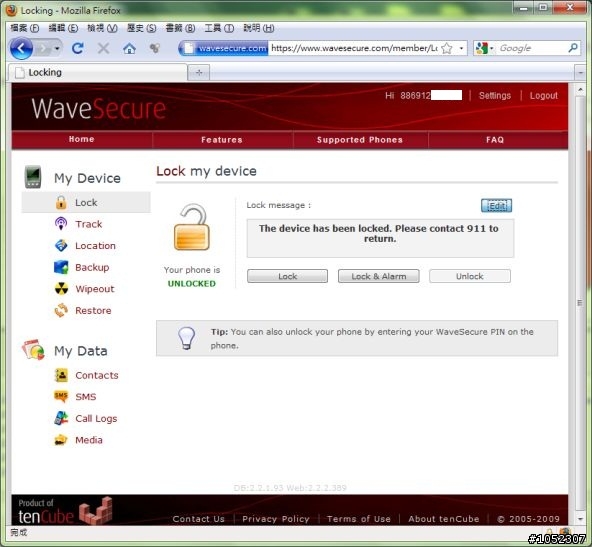Open the 編輯 (E) menu

coord(63,28)
